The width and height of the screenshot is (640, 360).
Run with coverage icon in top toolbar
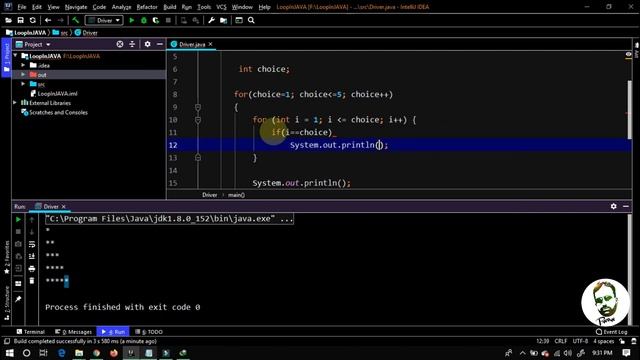pos(156,20)
